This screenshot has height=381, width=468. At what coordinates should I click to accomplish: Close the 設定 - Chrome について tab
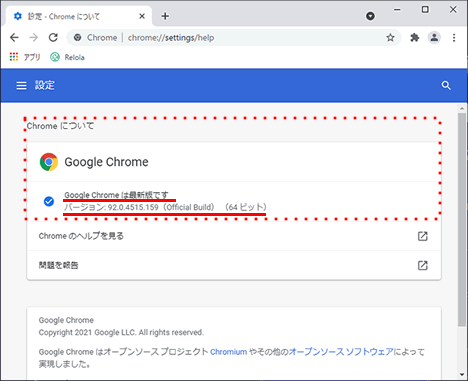(x=142, y=16)
